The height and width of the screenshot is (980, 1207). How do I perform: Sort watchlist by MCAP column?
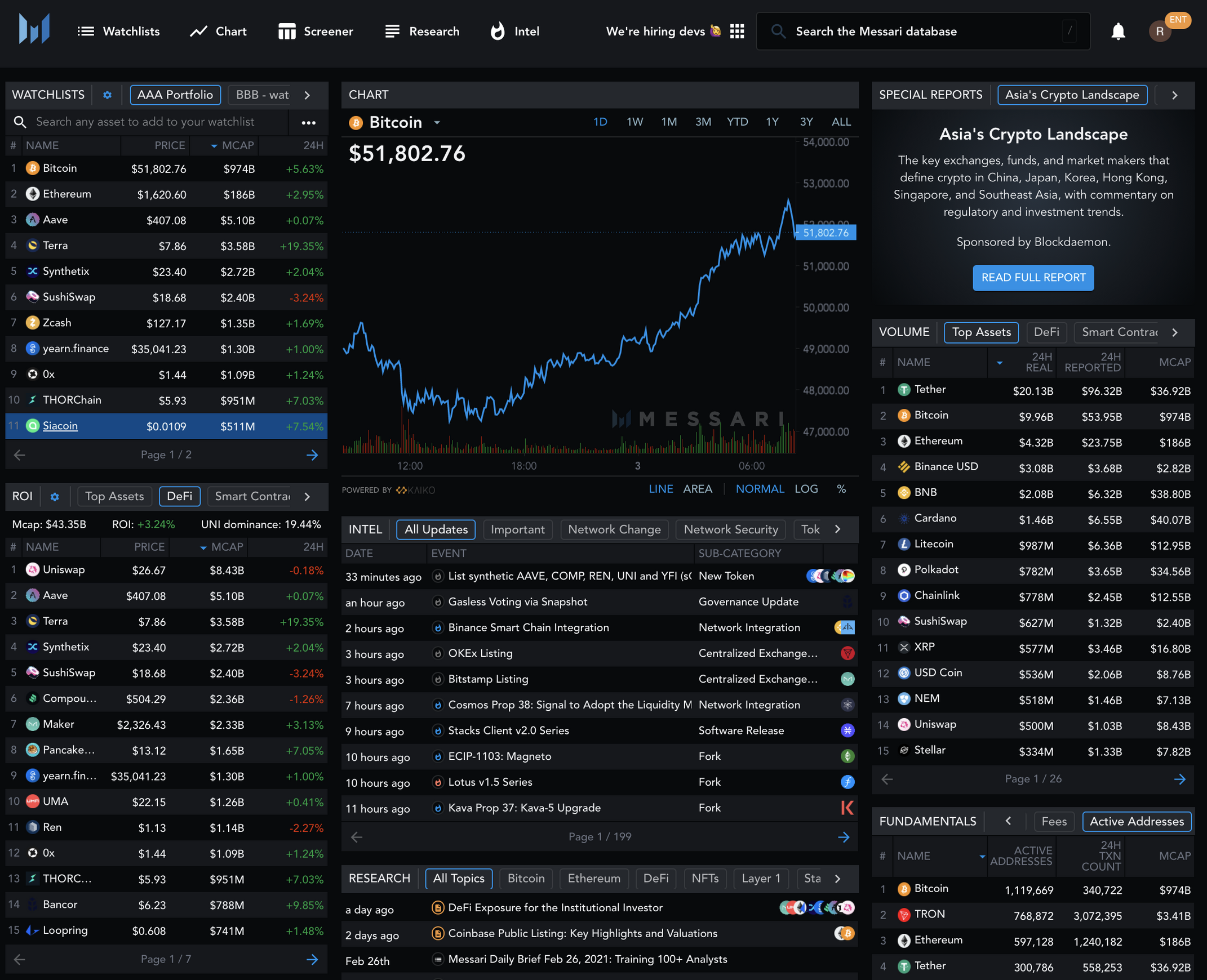point(233,146)
